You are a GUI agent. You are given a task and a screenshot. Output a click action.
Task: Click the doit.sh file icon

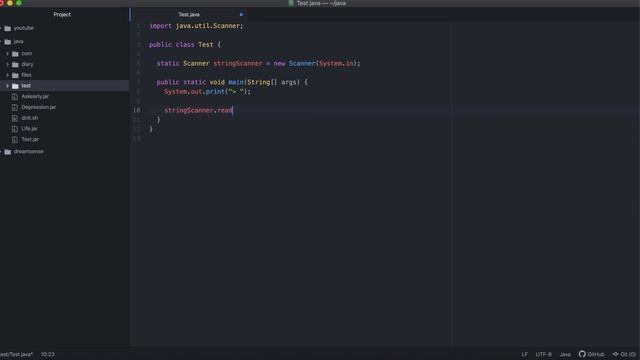point(15,118)
